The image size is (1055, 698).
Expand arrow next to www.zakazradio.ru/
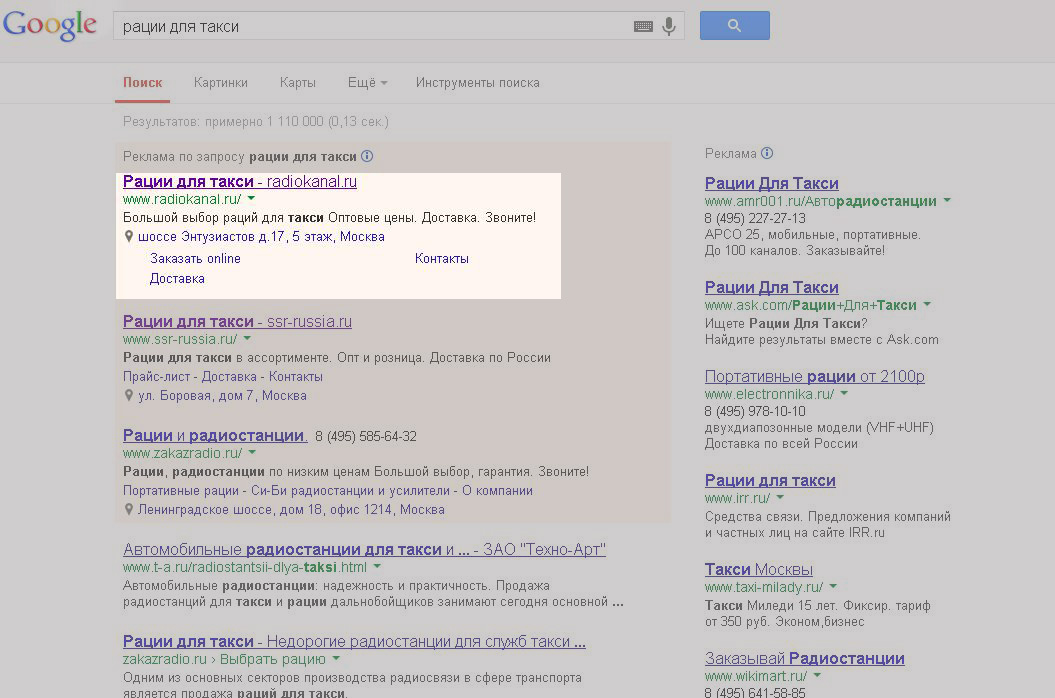252,452
